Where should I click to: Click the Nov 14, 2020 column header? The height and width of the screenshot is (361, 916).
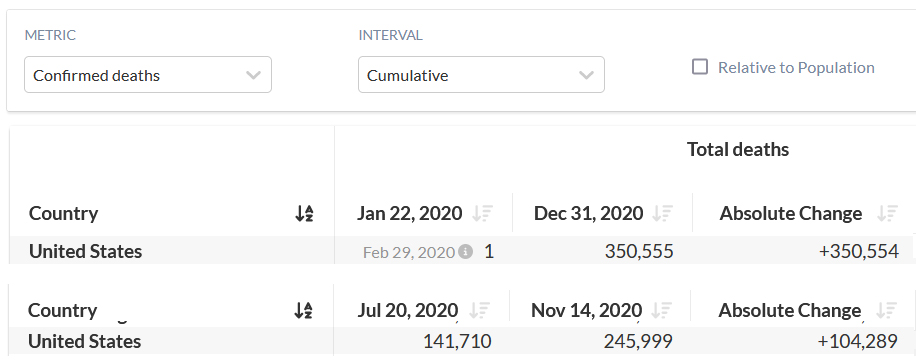587,311
